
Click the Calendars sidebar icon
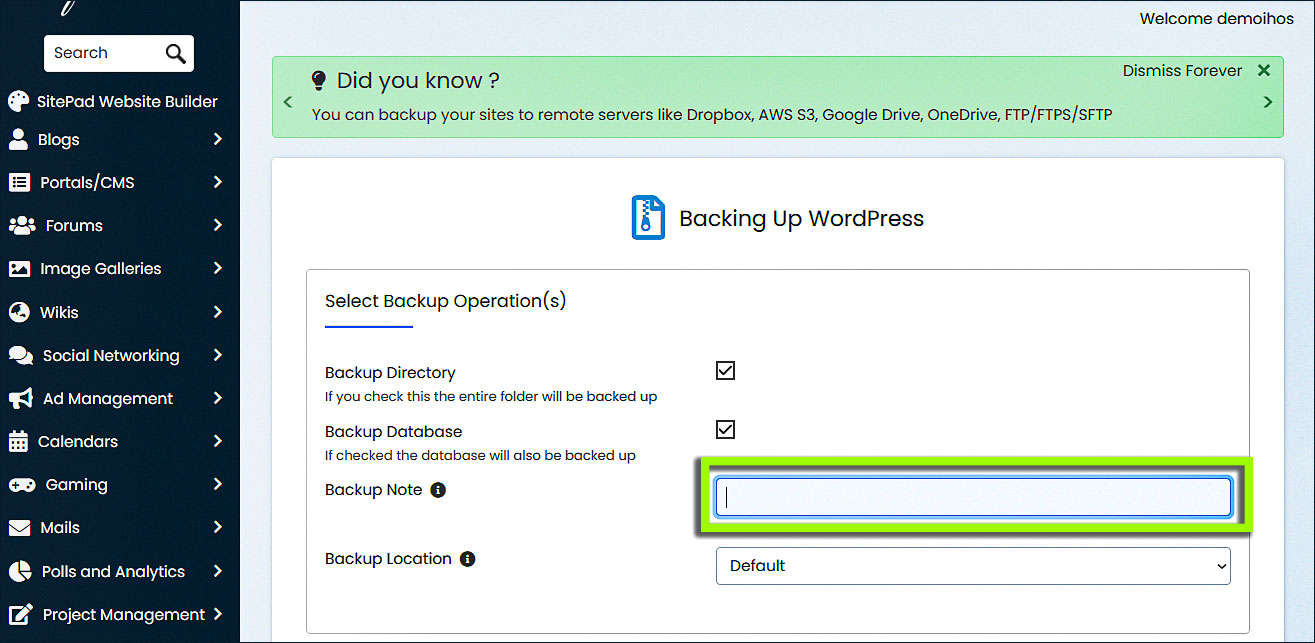tap(19, 441)
